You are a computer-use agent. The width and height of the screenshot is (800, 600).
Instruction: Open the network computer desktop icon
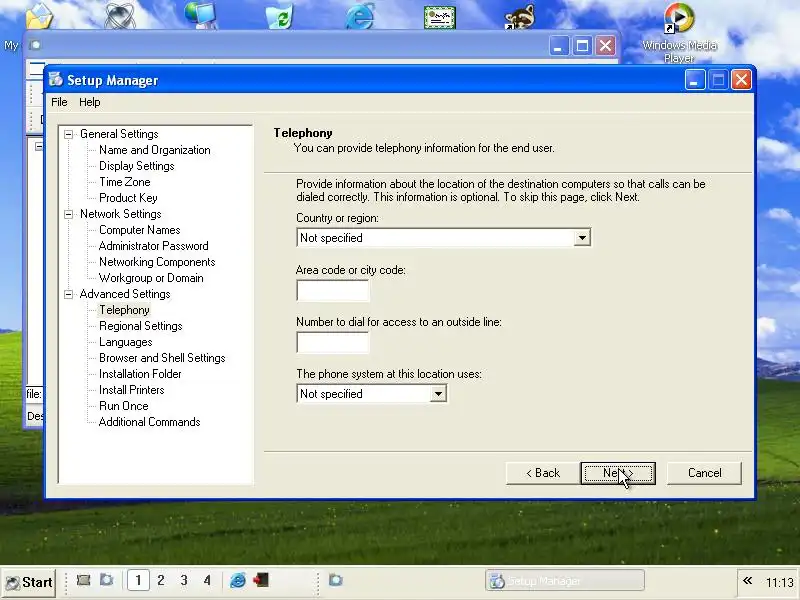tap(201, 15)
